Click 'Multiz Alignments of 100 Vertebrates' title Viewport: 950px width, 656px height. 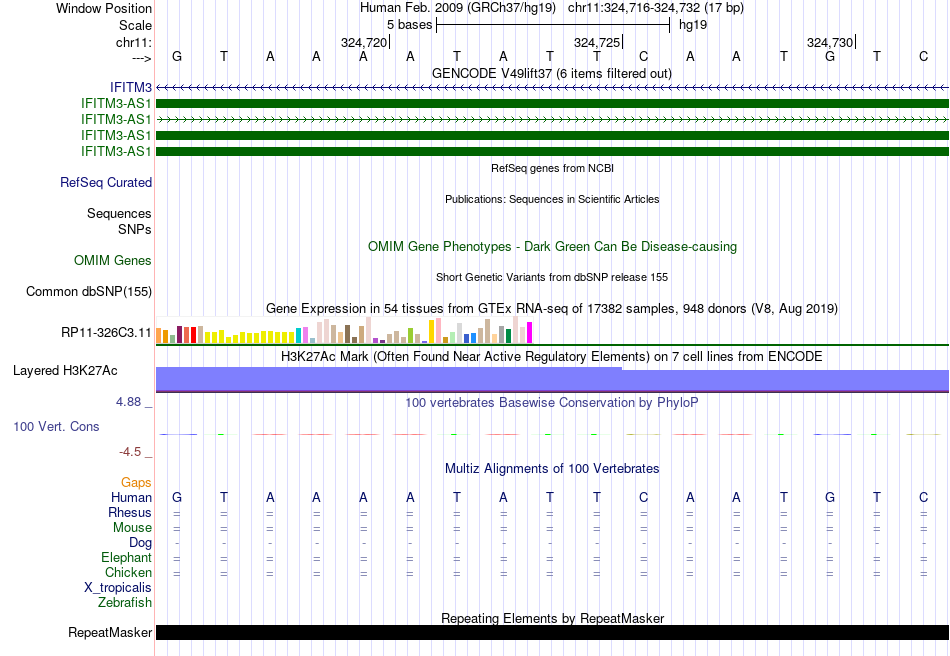[x=552, y=468]
